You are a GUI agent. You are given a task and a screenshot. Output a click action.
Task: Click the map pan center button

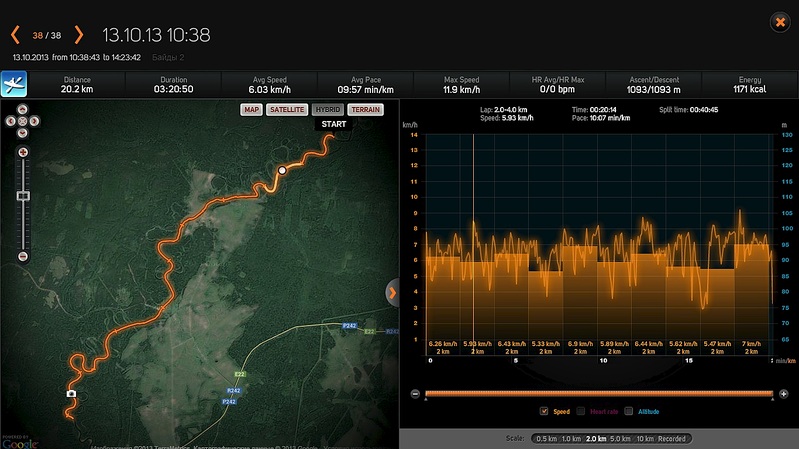pos(22,121)
